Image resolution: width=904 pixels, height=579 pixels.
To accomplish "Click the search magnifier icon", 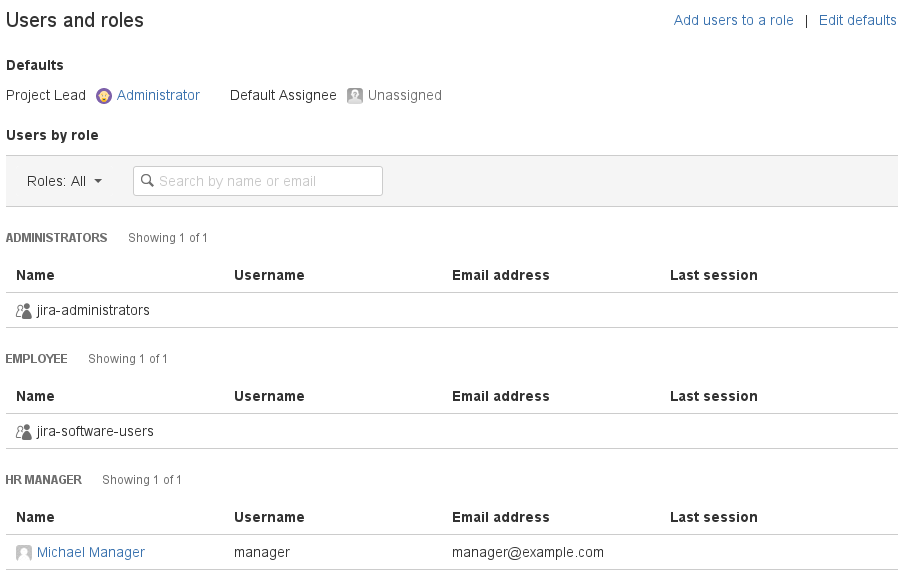I will click(x=147, y=181).
